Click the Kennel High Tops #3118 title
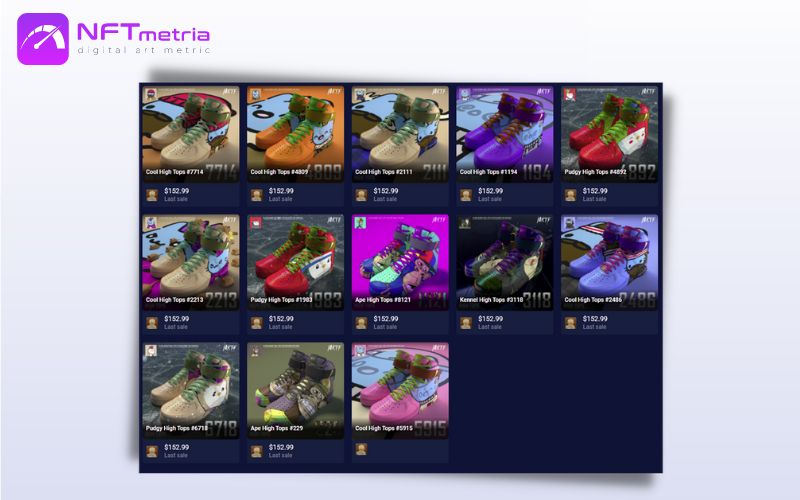800x500 pixels. [491, 300]
